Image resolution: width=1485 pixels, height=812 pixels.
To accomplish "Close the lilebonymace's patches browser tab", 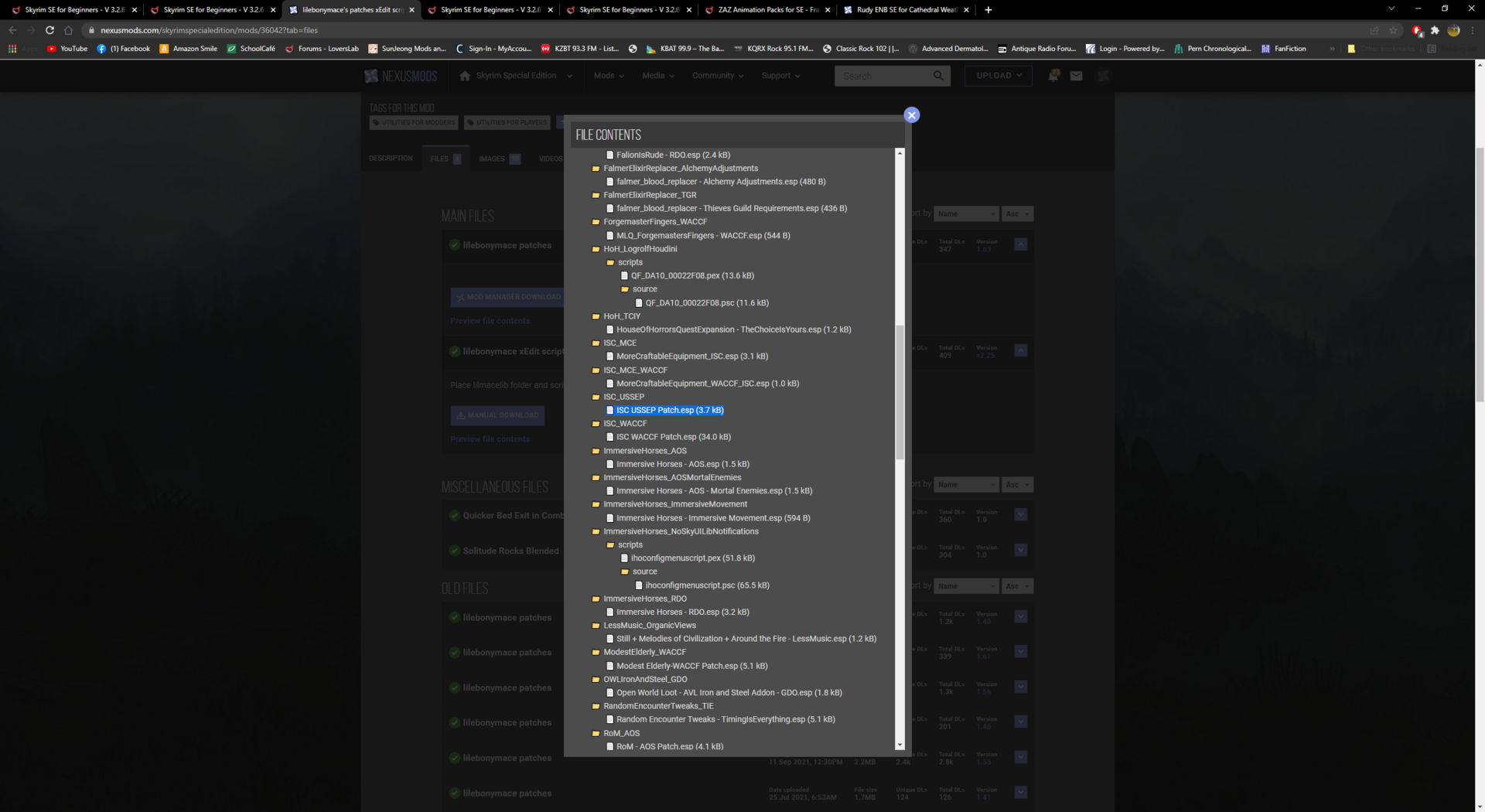I will pyautogui.click(x=411, y=10).
